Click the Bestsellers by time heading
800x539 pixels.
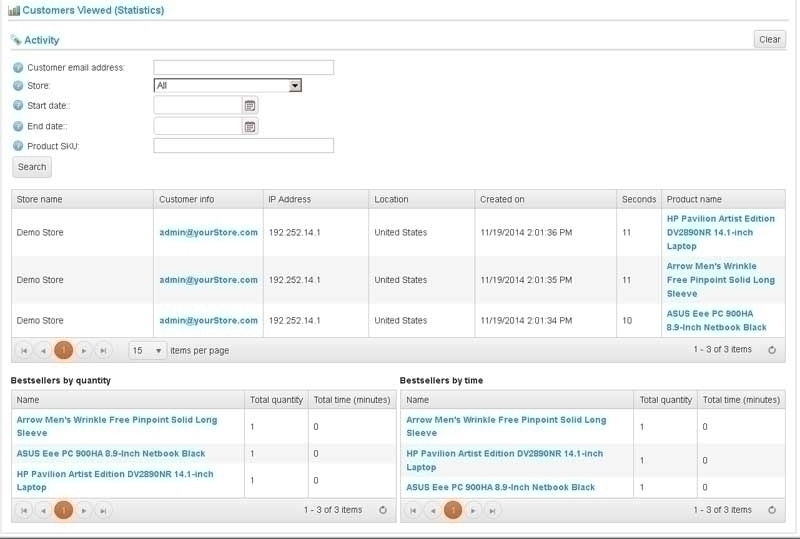click(x=441, y=380)
